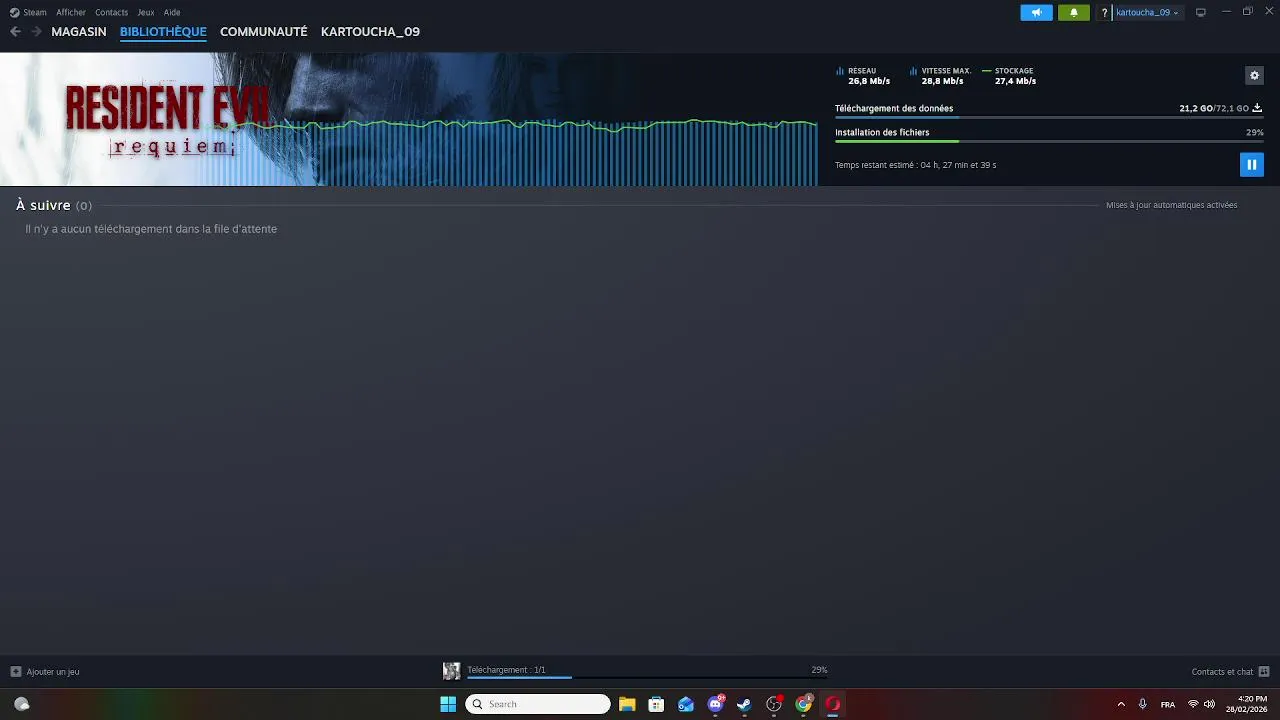The width and height of the screenshot is (1280, 720).
Task: Show hidden system tray icons chevron
Action: tap(1120, 704)
